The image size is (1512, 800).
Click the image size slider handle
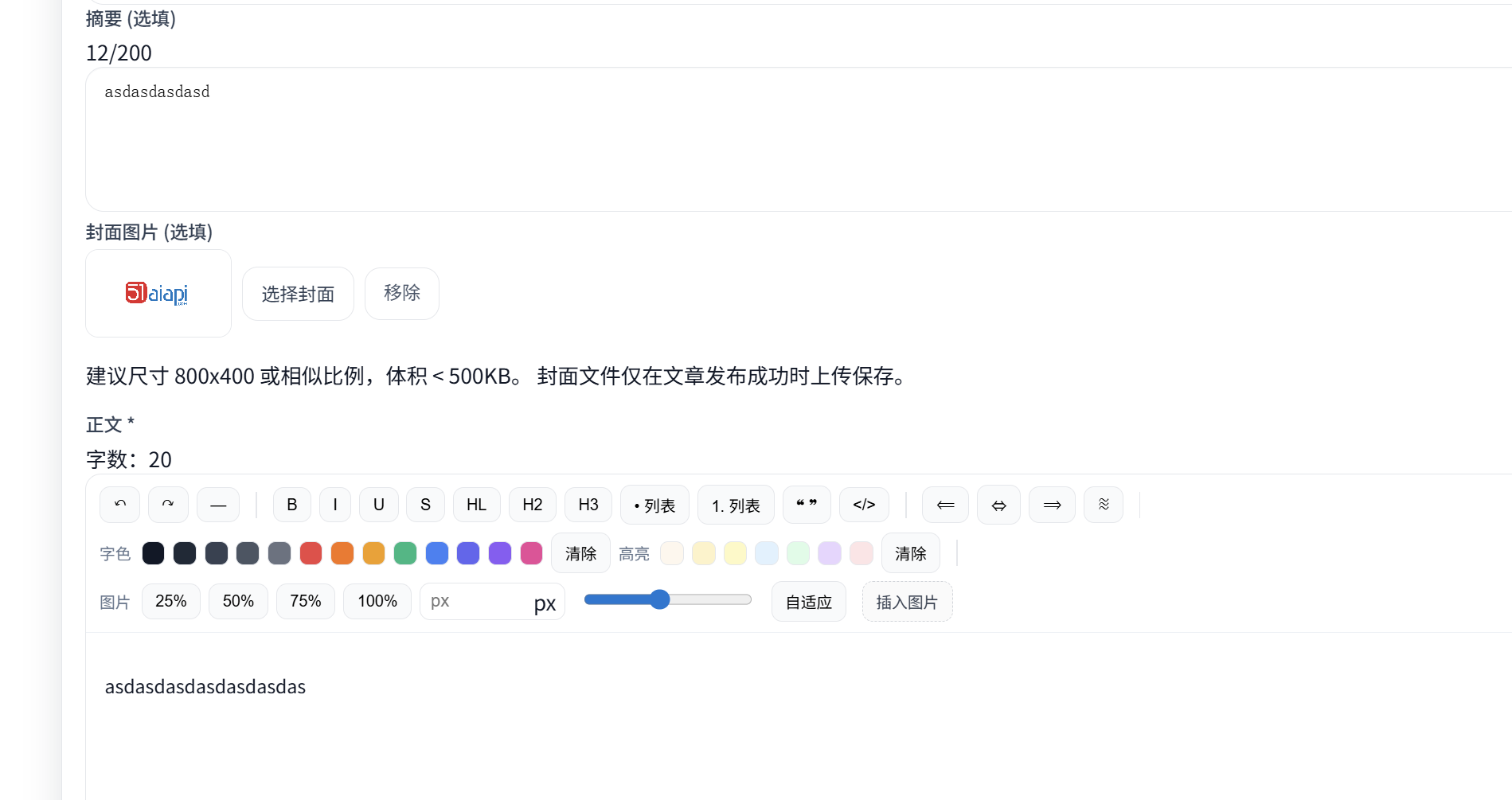point(659,600)
